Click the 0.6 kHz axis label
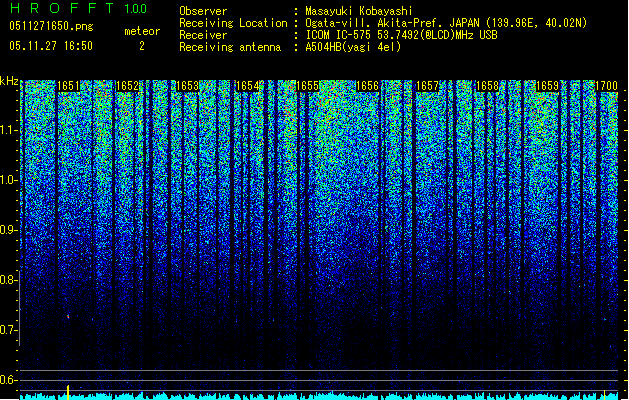Image resolution: width=629 pixels, height=400 pixels. (9, 380)
